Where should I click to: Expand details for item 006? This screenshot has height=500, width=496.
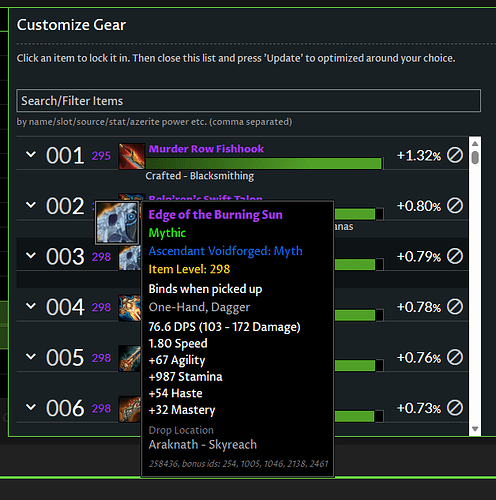point(31,407)
